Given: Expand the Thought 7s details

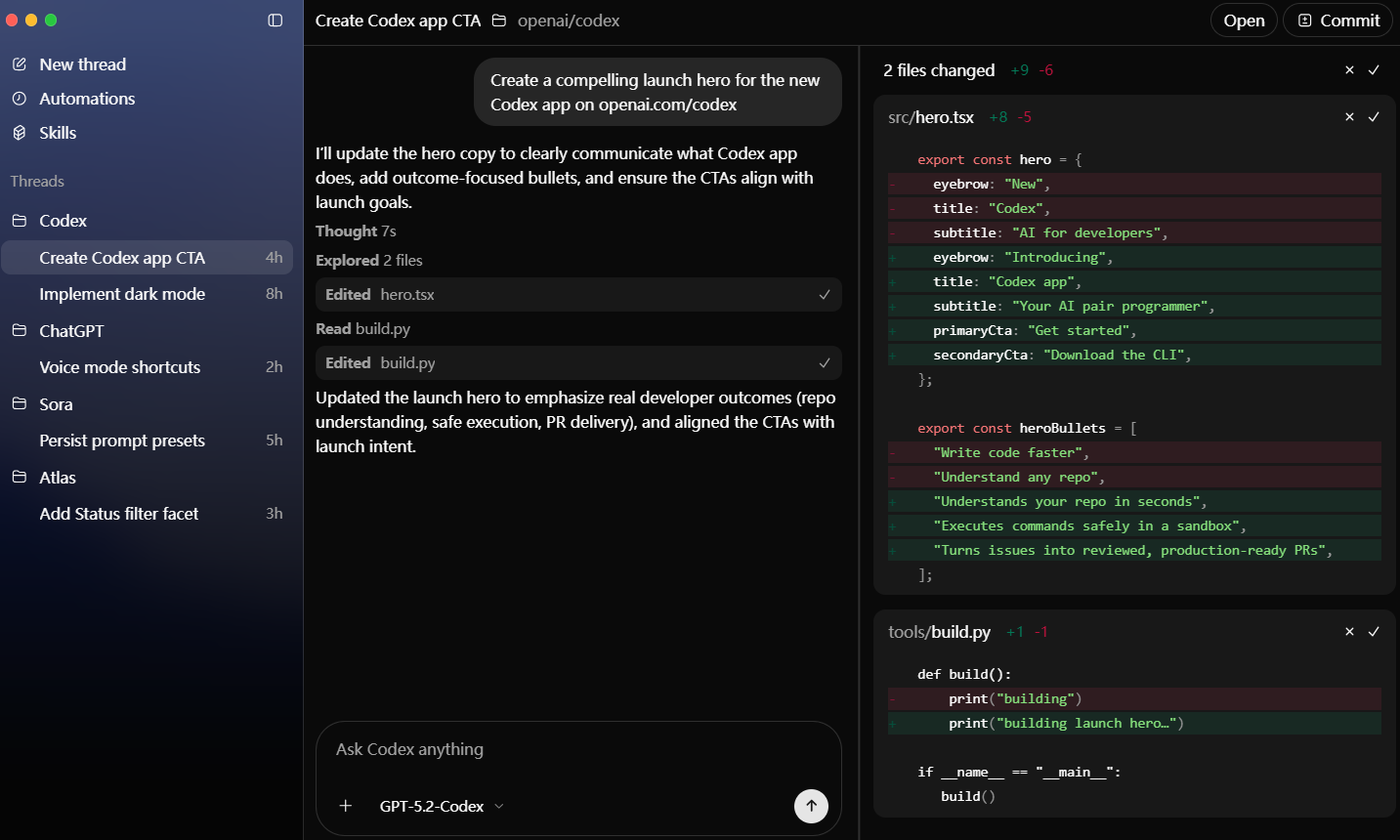Looking at the screenshot, I should click(356, 231).
